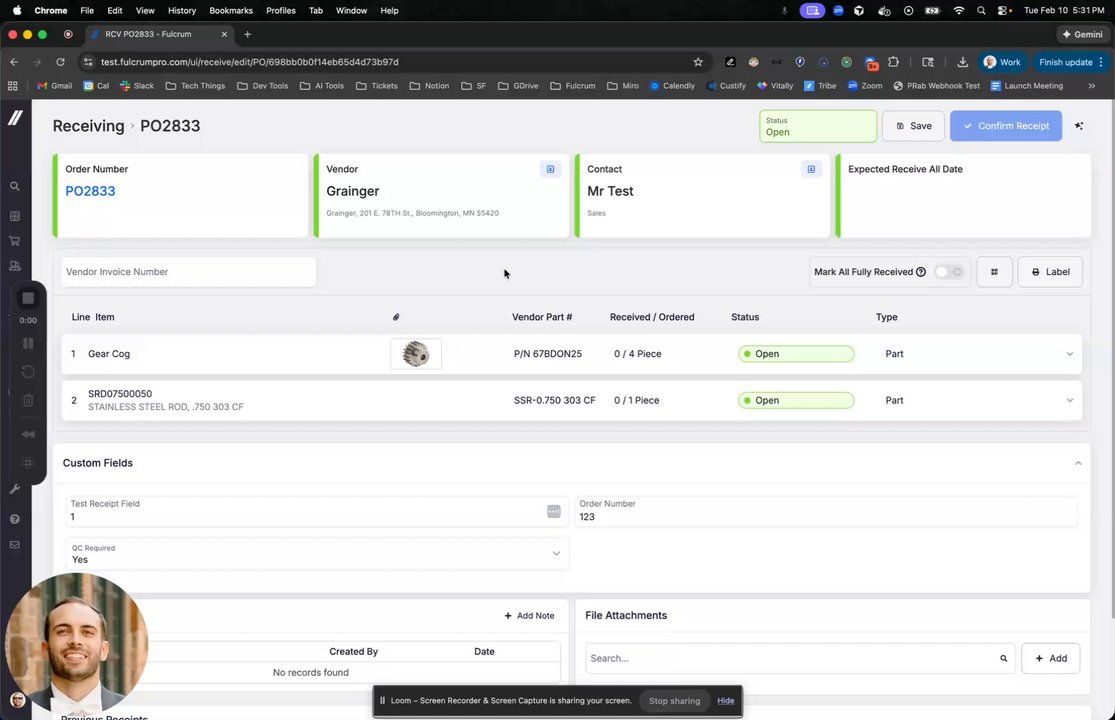The height and width of the screenshot is (720, 1115).
Task: Open the Contact card details icon
Action: 811,169
